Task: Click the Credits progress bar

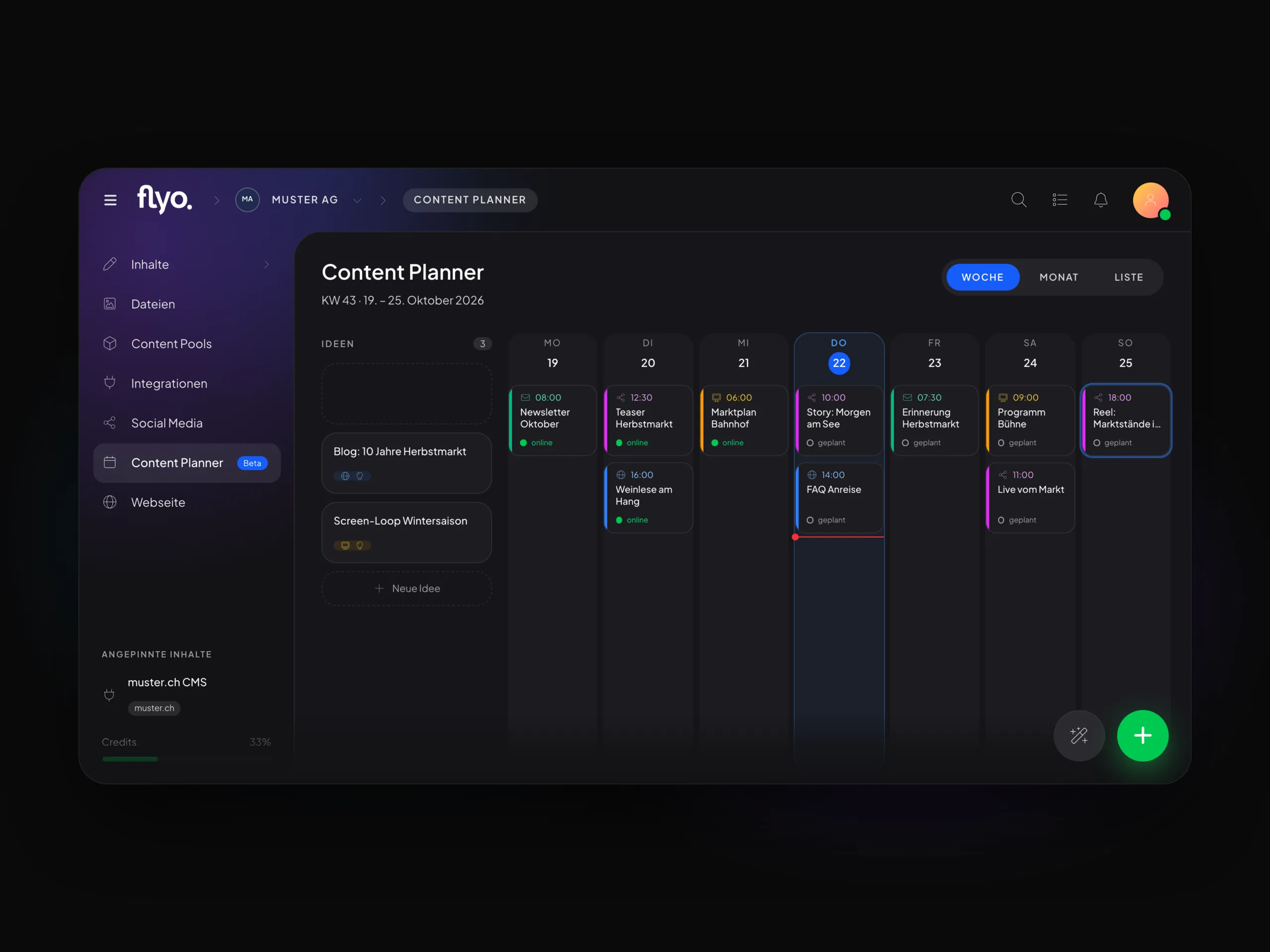Action: [187, 759]
